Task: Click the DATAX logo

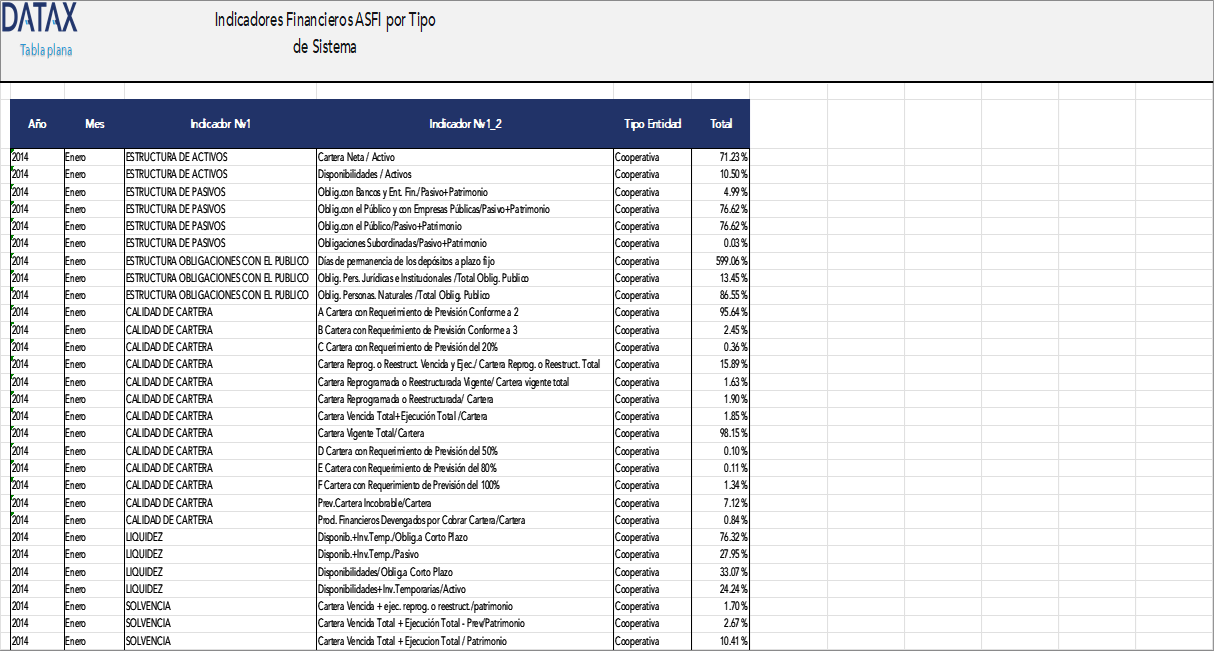Action: pyautogui.click(x=42, y=17)
